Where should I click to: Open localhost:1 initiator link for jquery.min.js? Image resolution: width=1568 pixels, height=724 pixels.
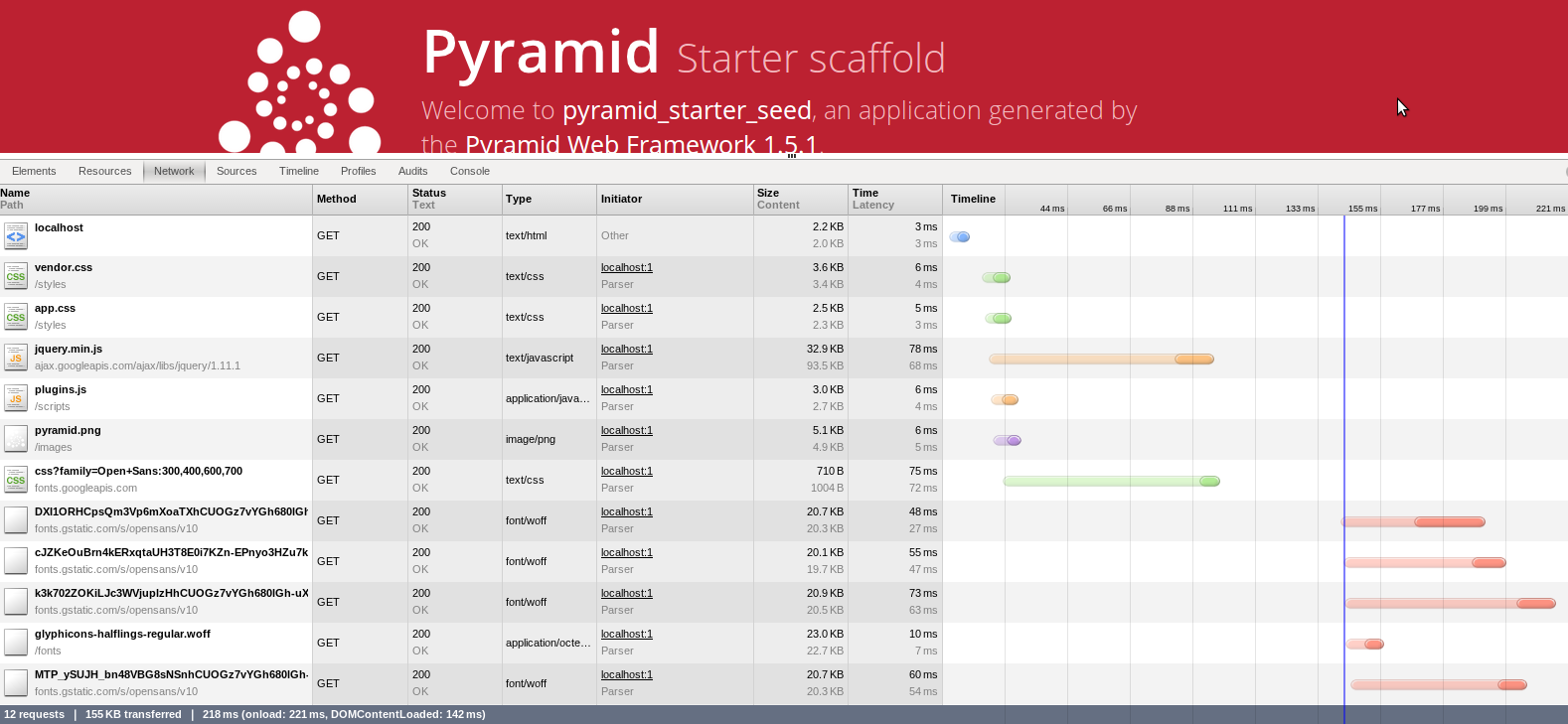point(627,349)
